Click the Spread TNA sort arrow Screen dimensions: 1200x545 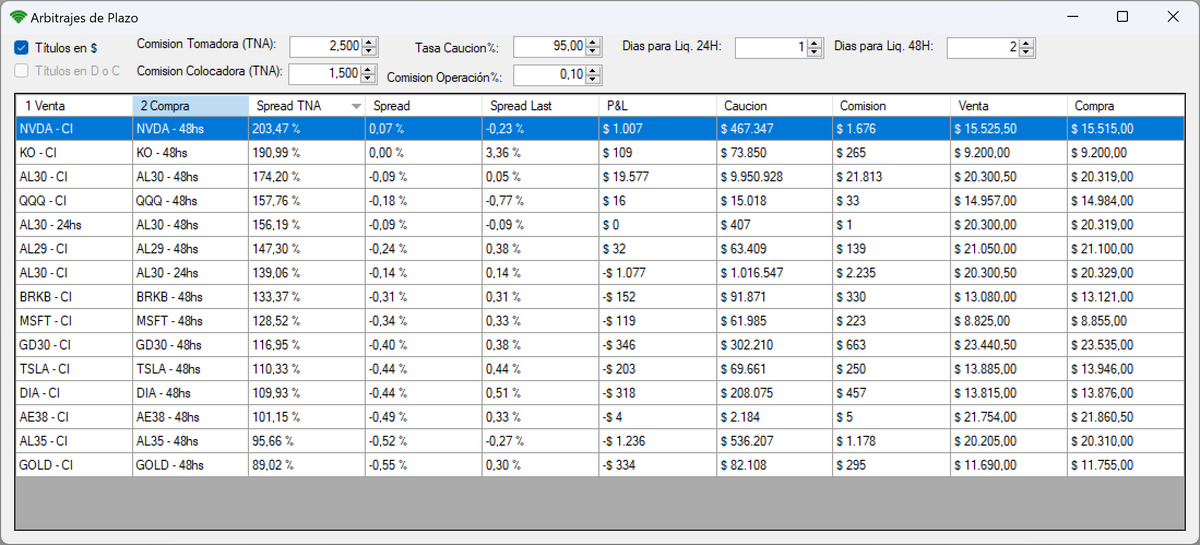[x=356, y=106]
